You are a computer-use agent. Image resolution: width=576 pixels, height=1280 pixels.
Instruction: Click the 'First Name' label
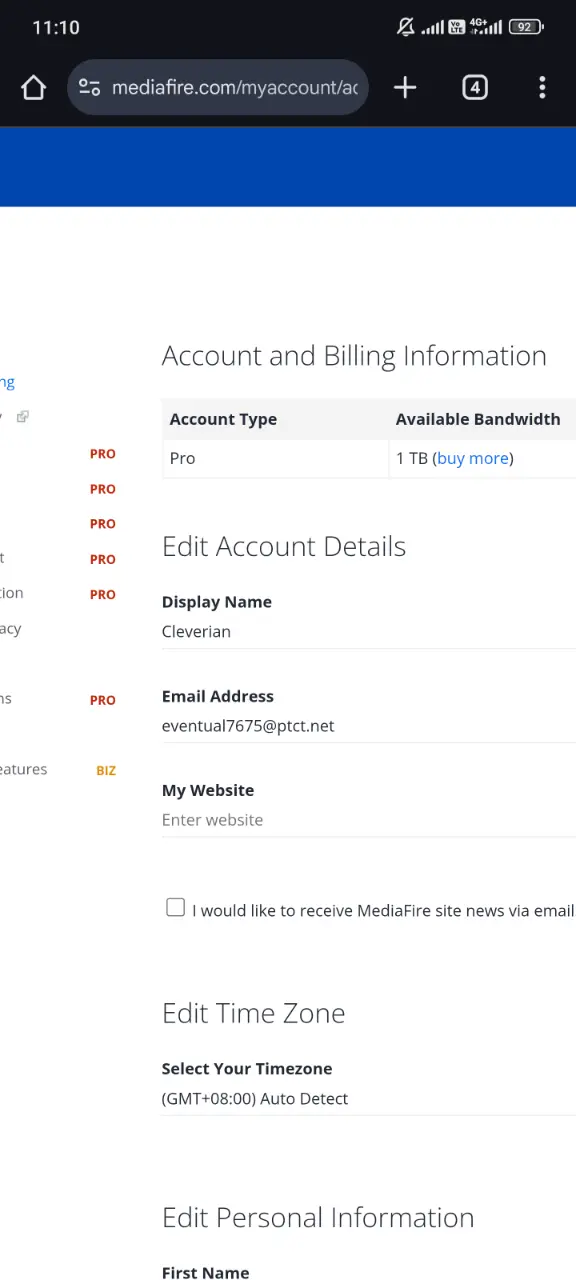[x=206, y=1272]
